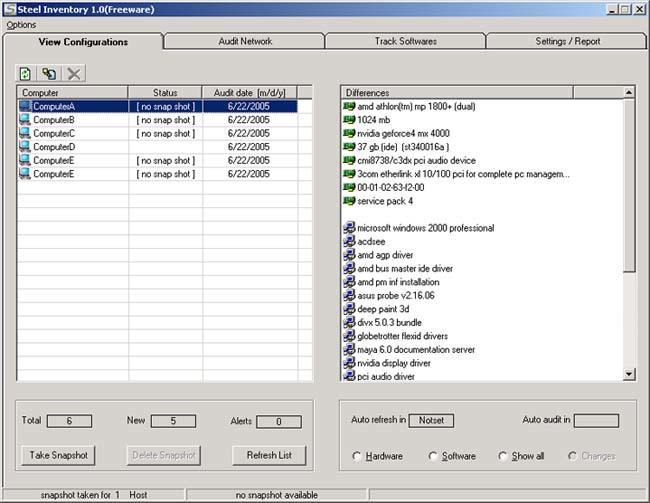Click the Refresh List button
Image resolution: width=650 pixels, height=503 pixels.
click(x=268, y=455)
